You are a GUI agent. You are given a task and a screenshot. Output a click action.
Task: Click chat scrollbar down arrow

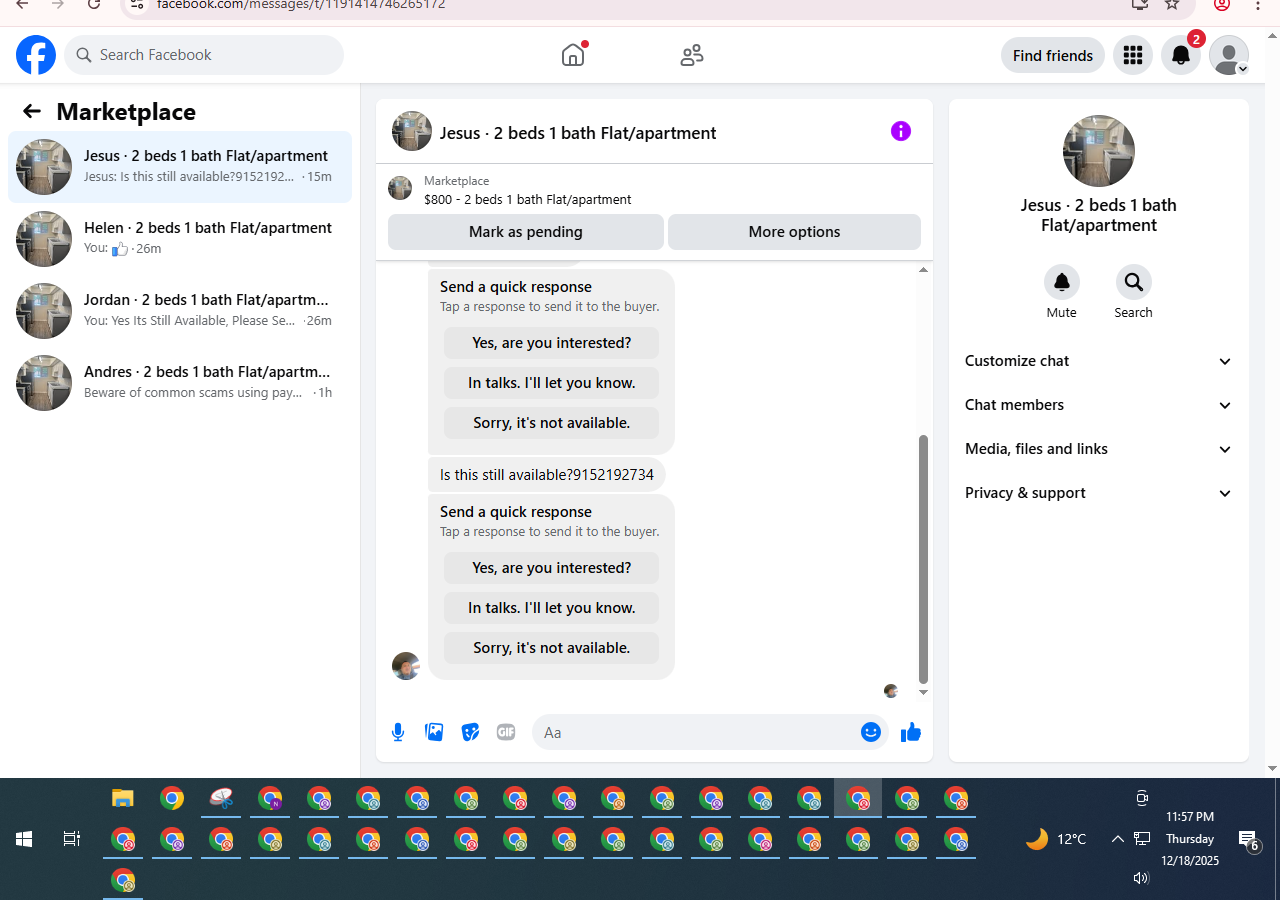(x=923, y=692)
